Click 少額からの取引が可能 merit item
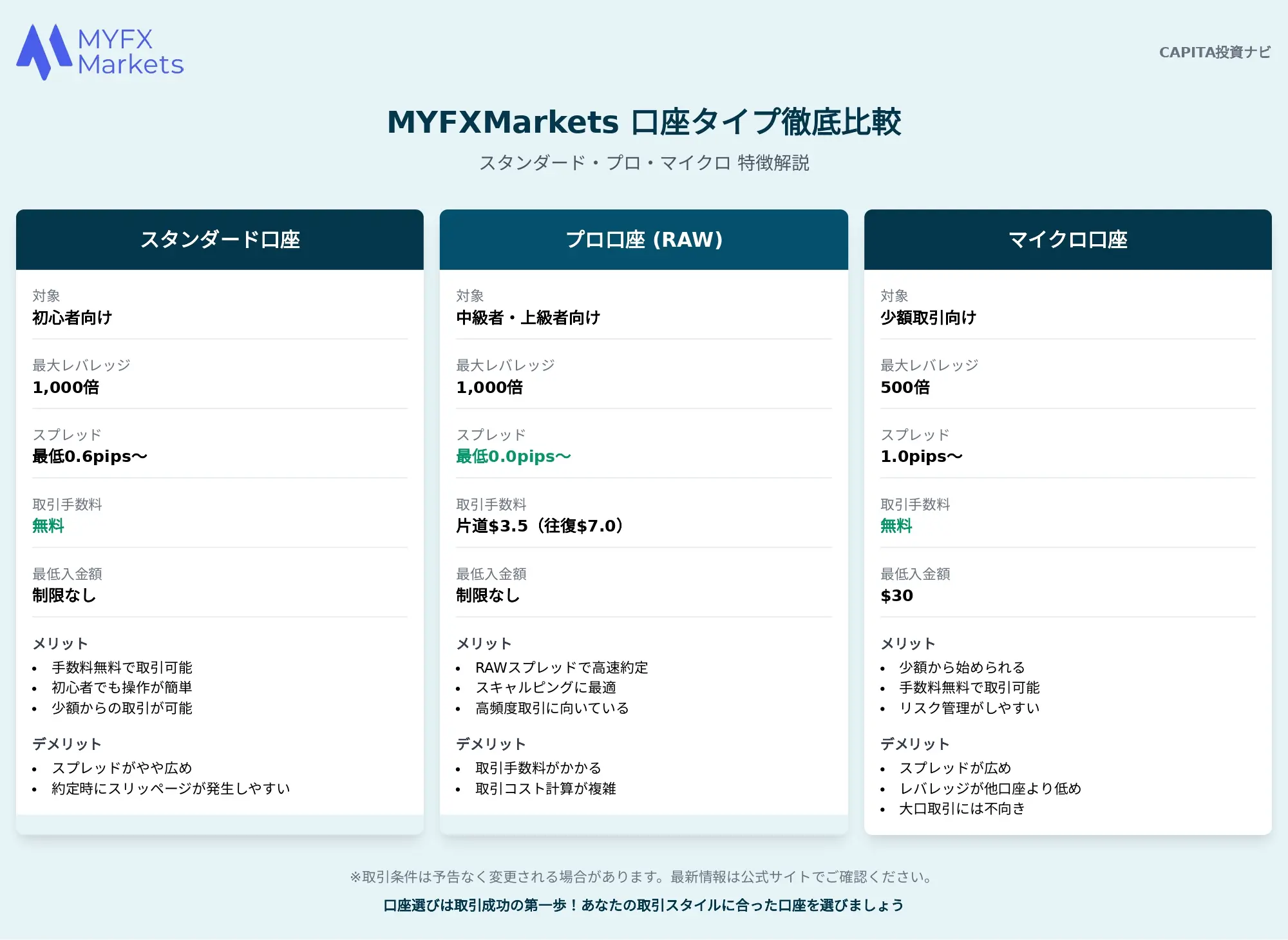1288x940 pixels. pyautogui.click(x=122, y=708)
